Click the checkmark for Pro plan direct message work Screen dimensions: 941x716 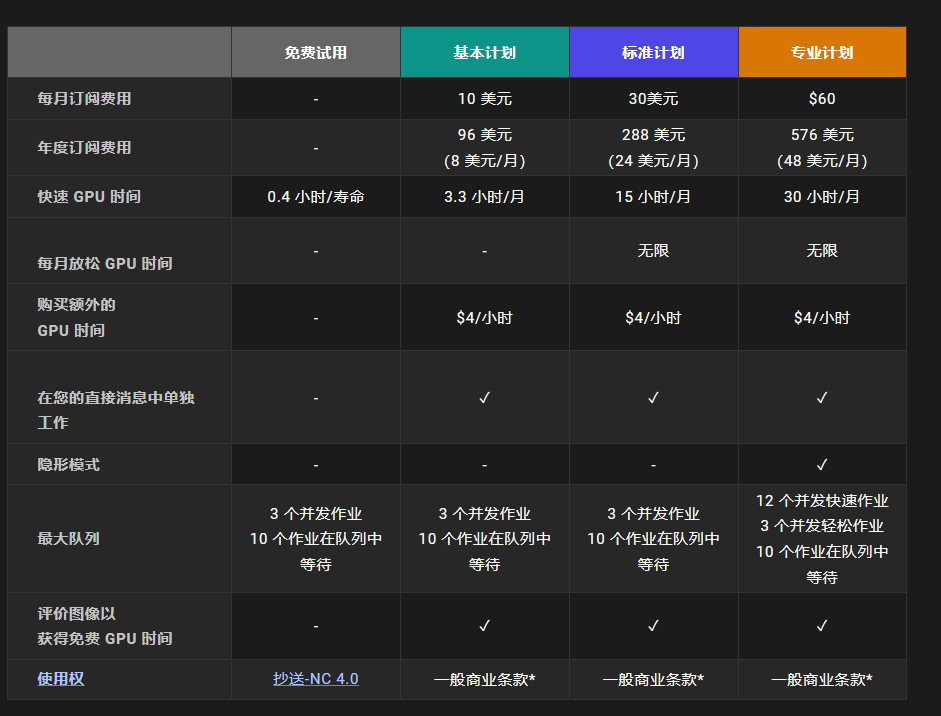pos(822,398)
